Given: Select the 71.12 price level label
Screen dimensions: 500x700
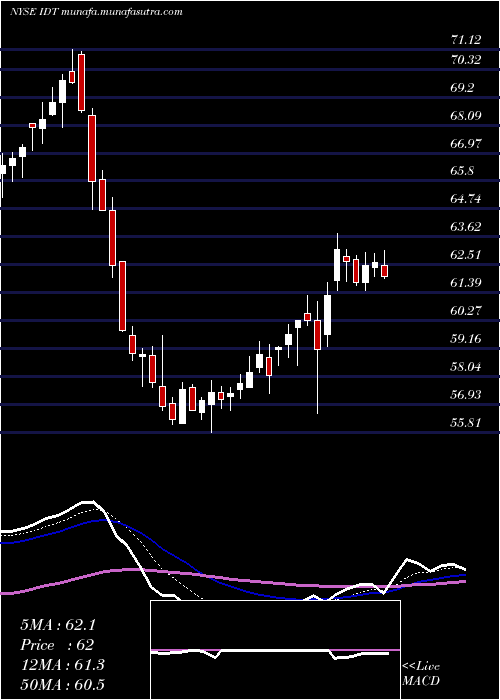Looking at the screenshot, I should pyautogui.click(x=466, y=40).
